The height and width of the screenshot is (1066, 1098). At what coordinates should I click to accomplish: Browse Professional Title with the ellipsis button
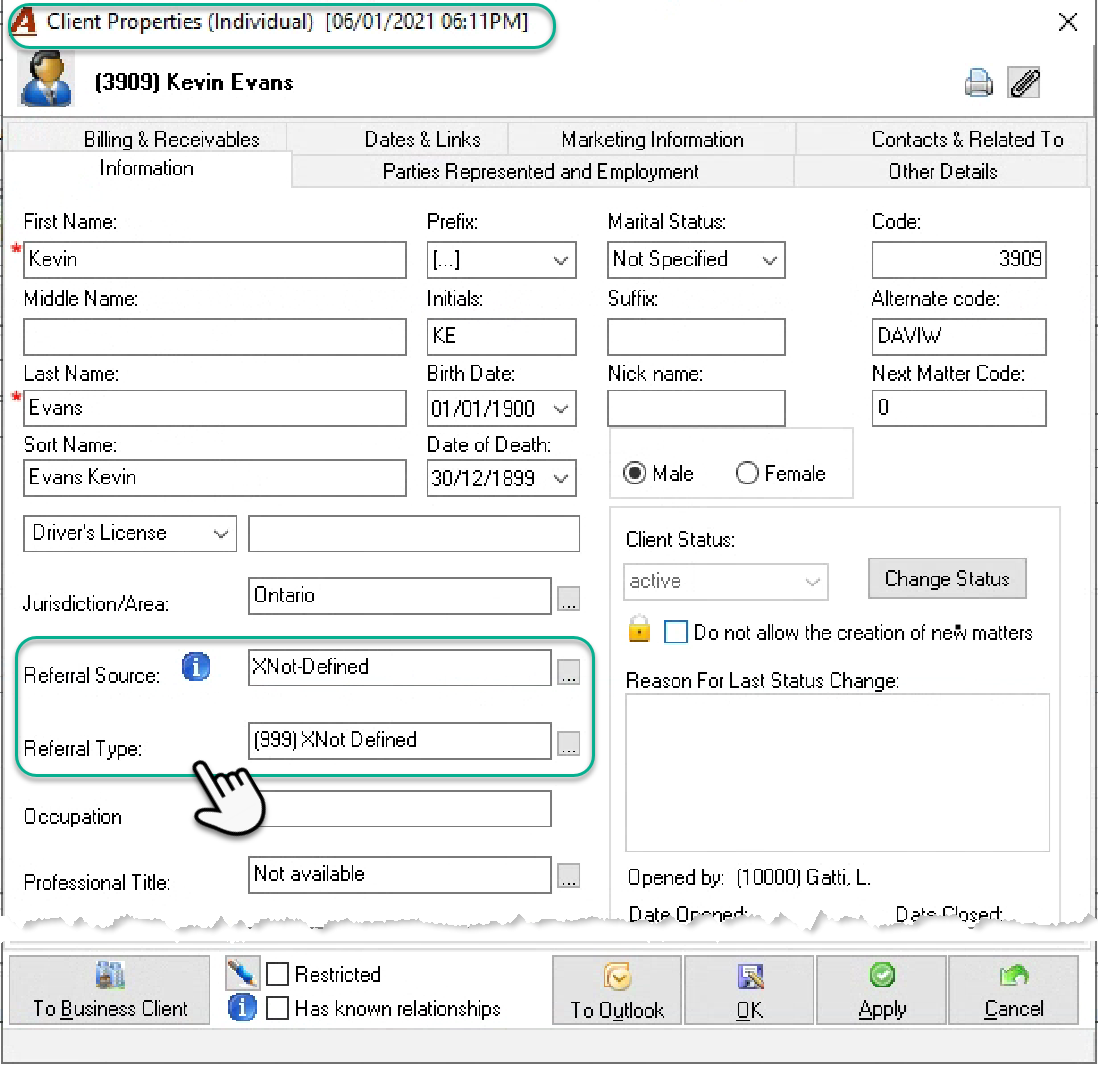tap(569, 875)
